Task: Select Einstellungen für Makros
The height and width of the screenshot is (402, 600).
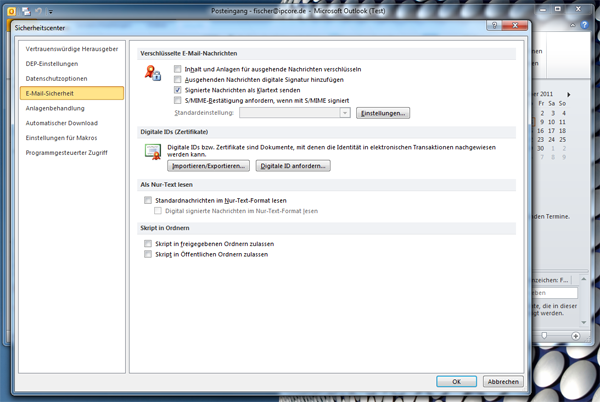Action: point(72,138)
